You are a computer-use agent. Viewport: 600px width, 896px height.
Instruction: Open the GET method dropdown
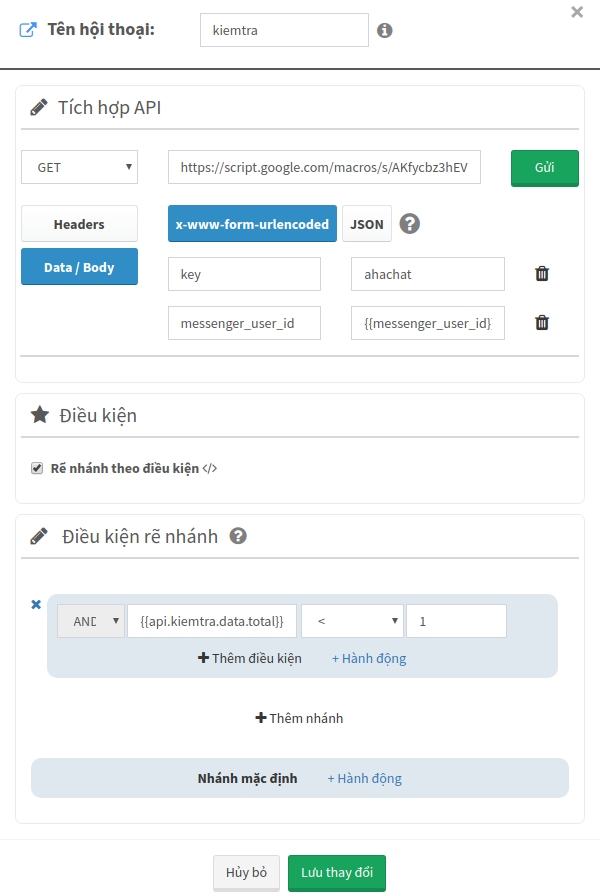pyautogui.click(x=79, y=168)
